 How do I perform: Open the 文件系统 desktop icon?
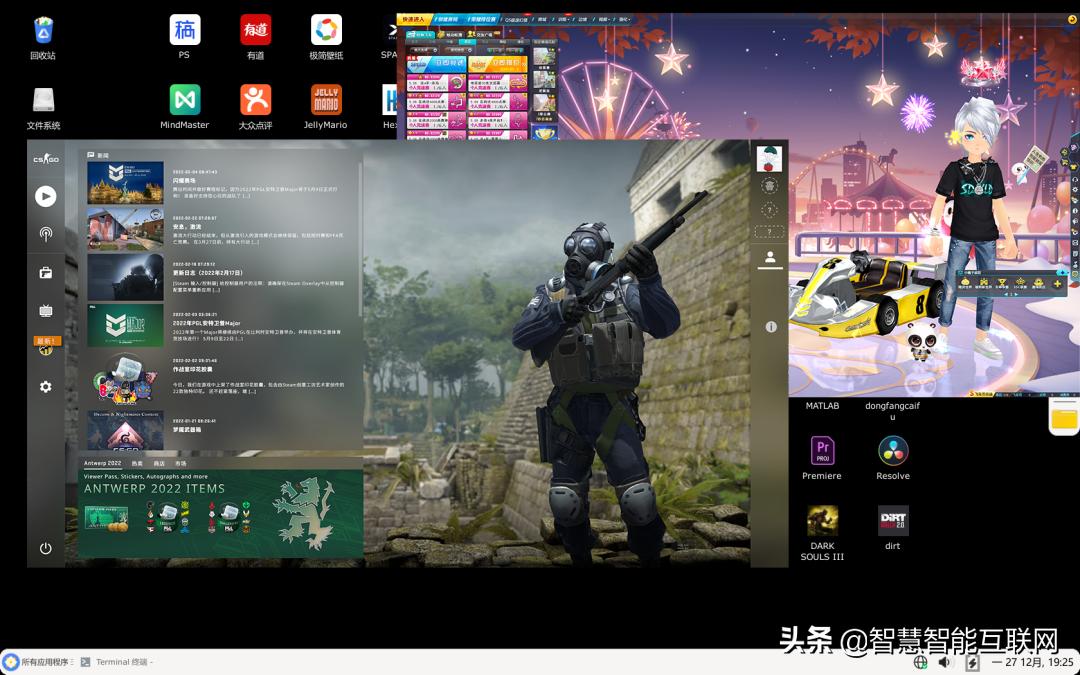pos(43,107)
